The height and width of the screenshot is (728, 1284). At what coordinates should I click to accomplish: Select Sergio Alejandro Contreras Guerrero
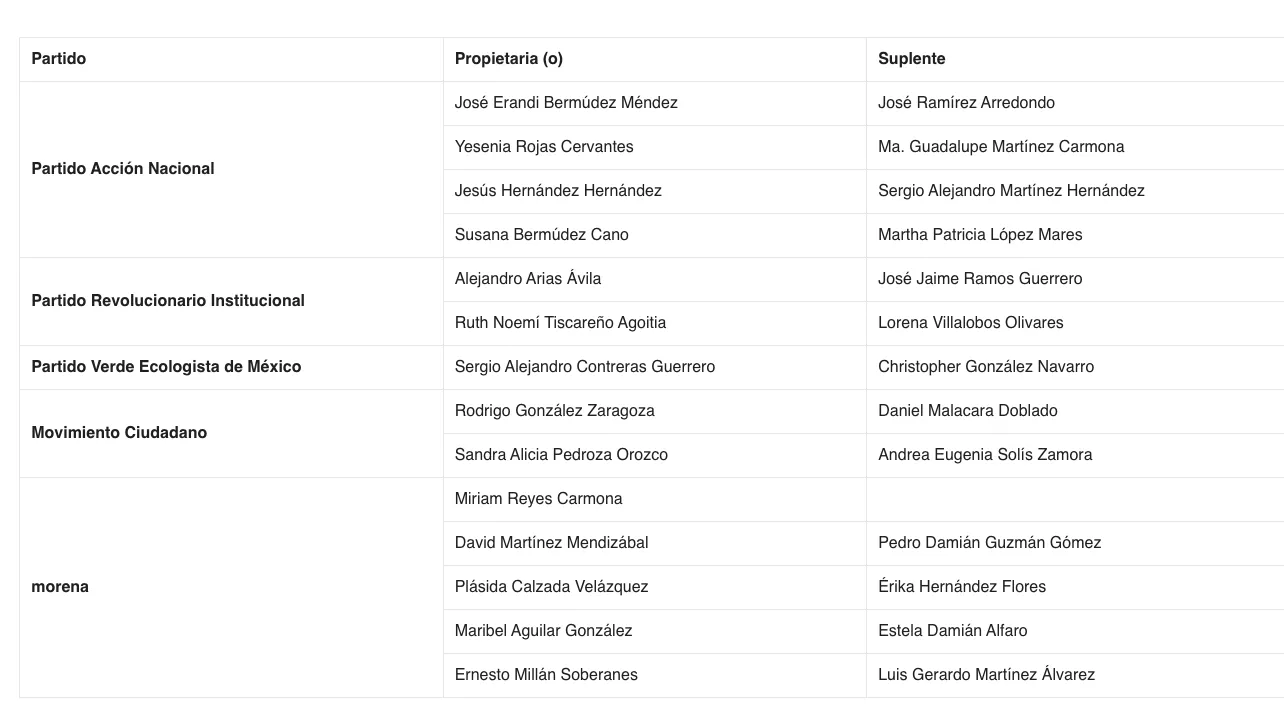(x=585, y=367)
